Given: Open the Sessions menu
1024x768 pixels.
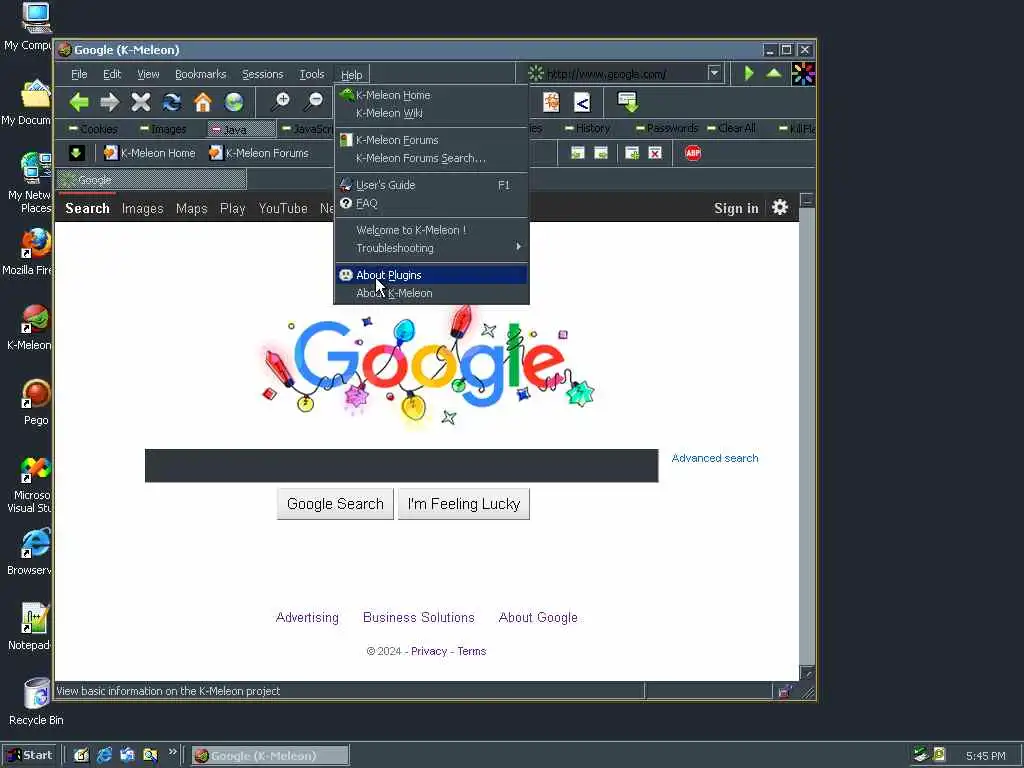Looking at the screenshot, I should tap(263, 74).
